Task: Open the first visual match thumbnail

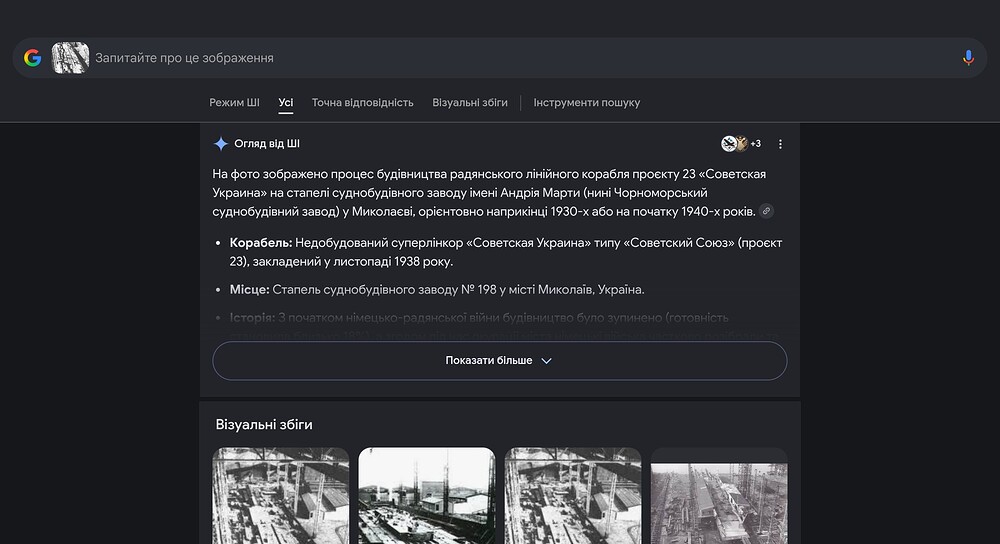Action: [281, 496]
